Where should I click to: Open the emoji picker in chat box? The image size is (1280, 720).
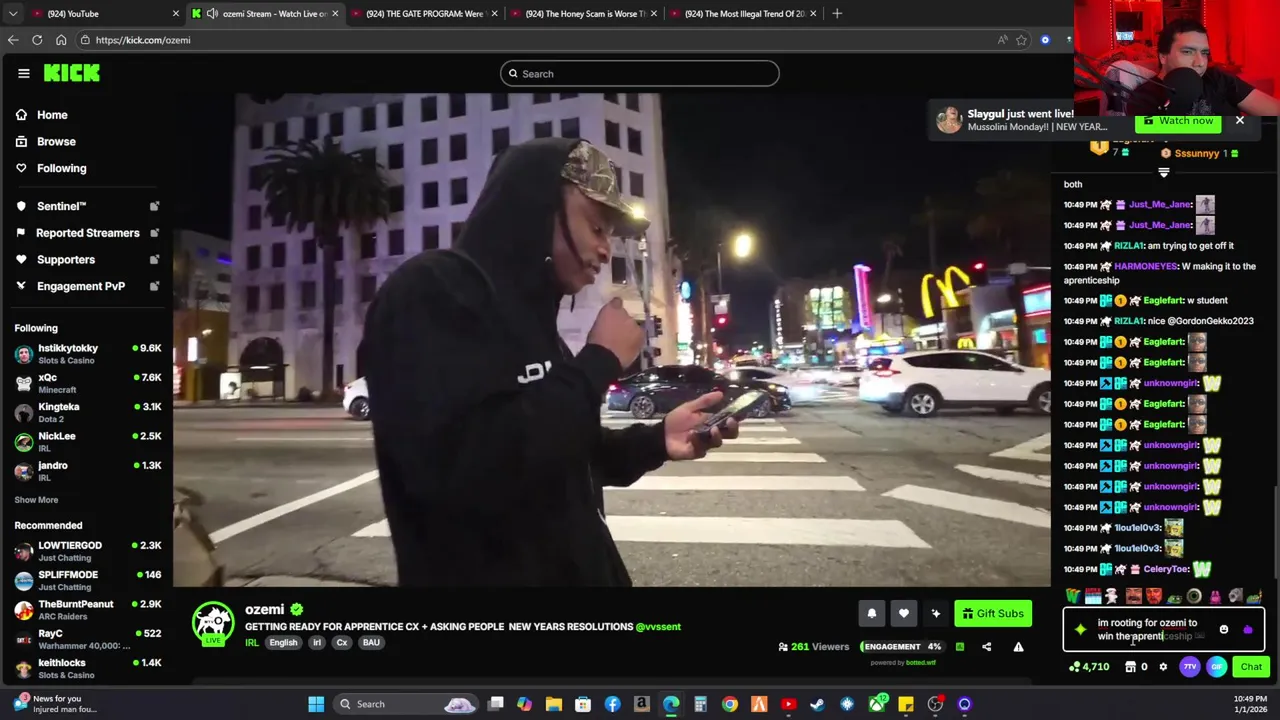(x=1223, y=630)
